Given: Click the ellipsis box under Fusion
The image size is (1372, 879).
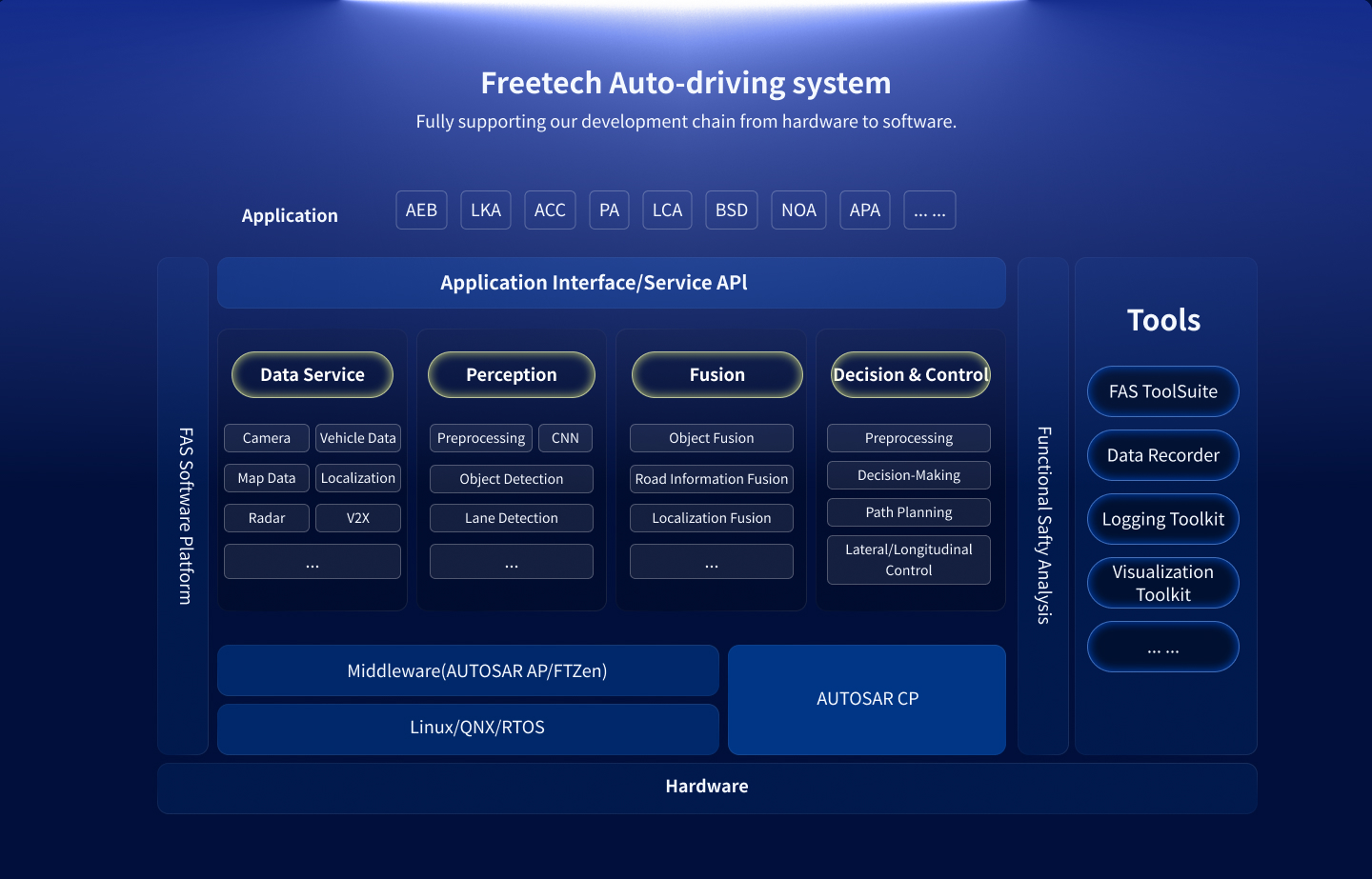Looking at the screenshot, I should coord(712,562).
